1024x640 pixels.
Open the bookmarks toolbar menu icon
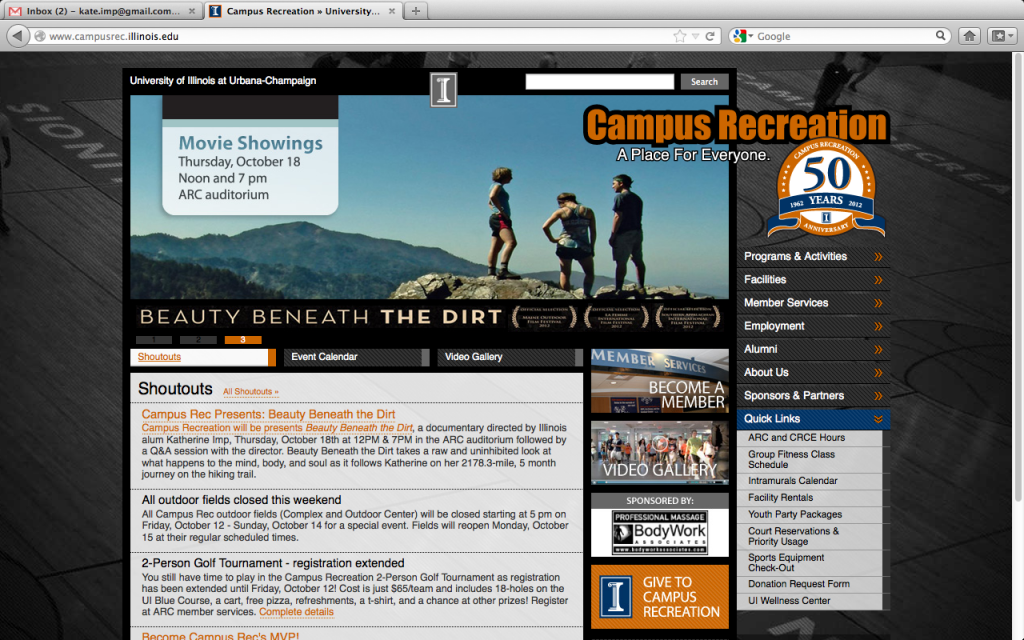(1002, 36)
